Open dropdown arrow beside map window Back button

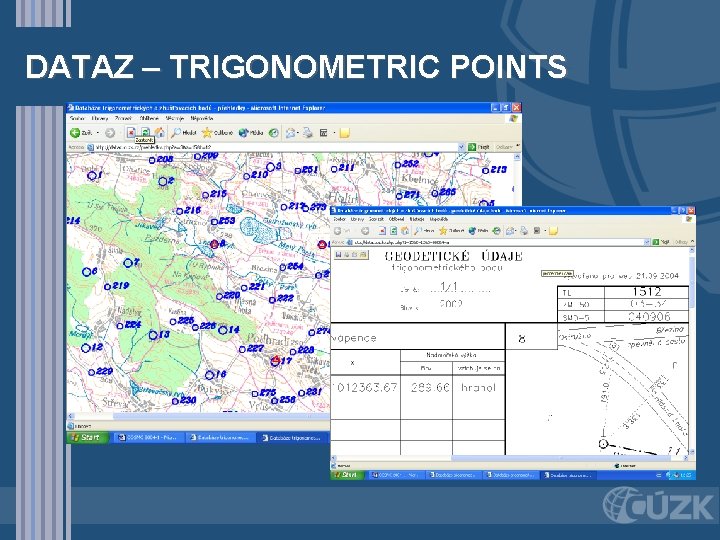[97, 133]
